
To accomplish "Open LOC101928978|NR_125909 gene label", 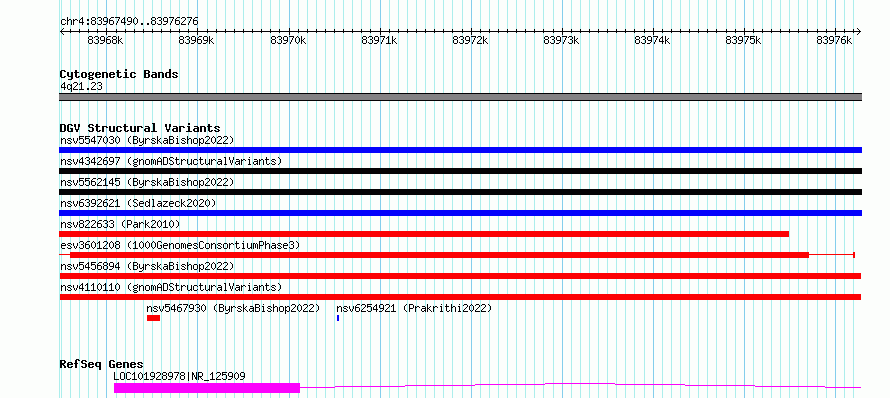I will coord(179,376).
